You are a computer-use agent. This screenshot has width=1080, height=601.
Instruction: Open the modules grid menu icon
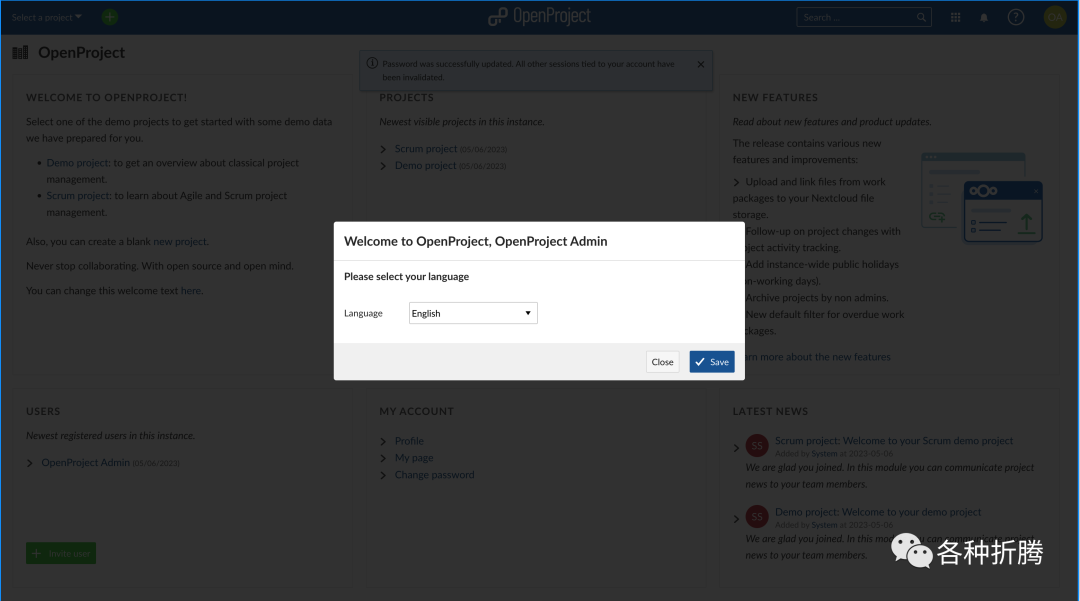(955, 17)
